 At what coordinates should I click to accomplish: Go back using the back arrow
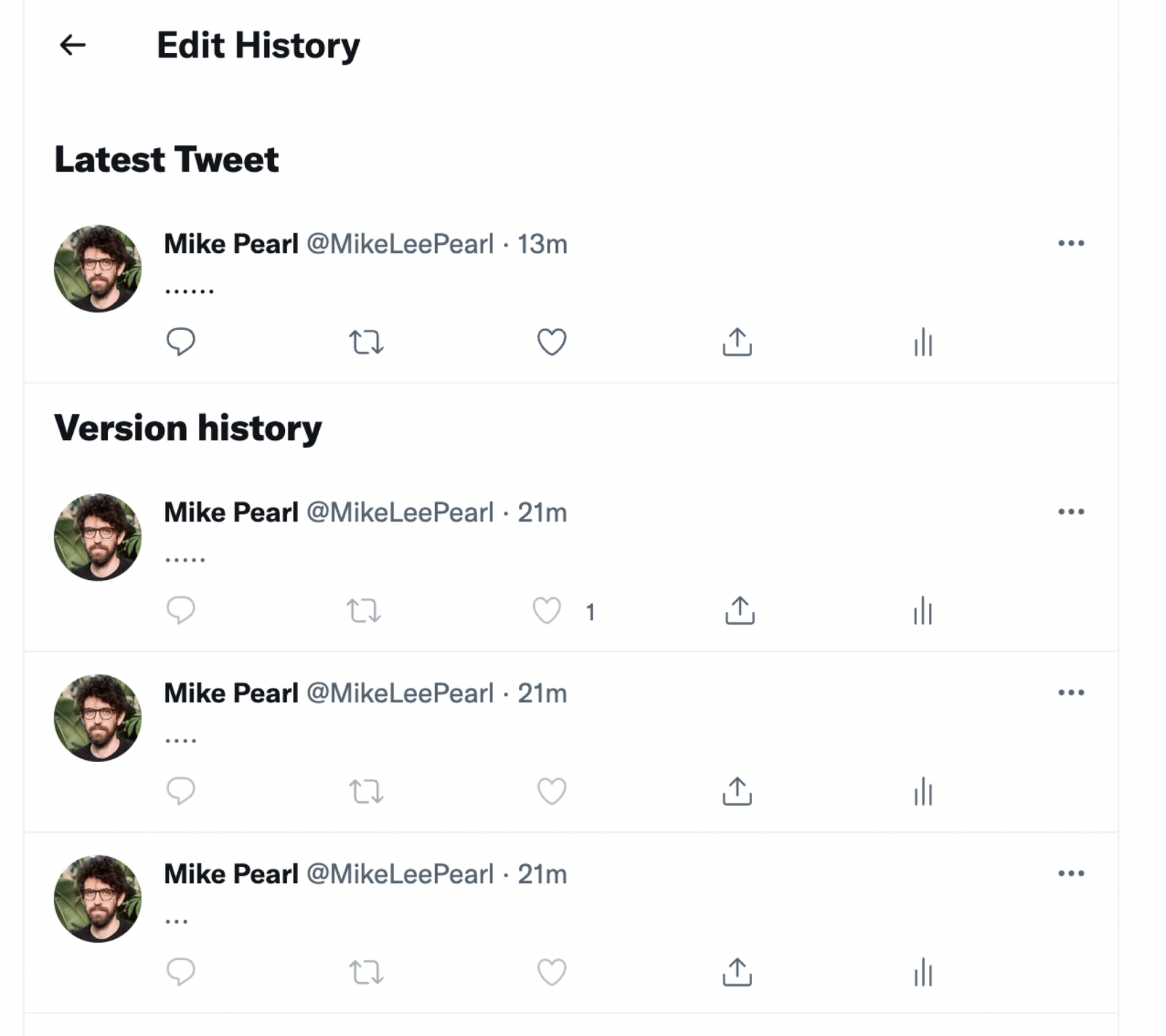70,47
